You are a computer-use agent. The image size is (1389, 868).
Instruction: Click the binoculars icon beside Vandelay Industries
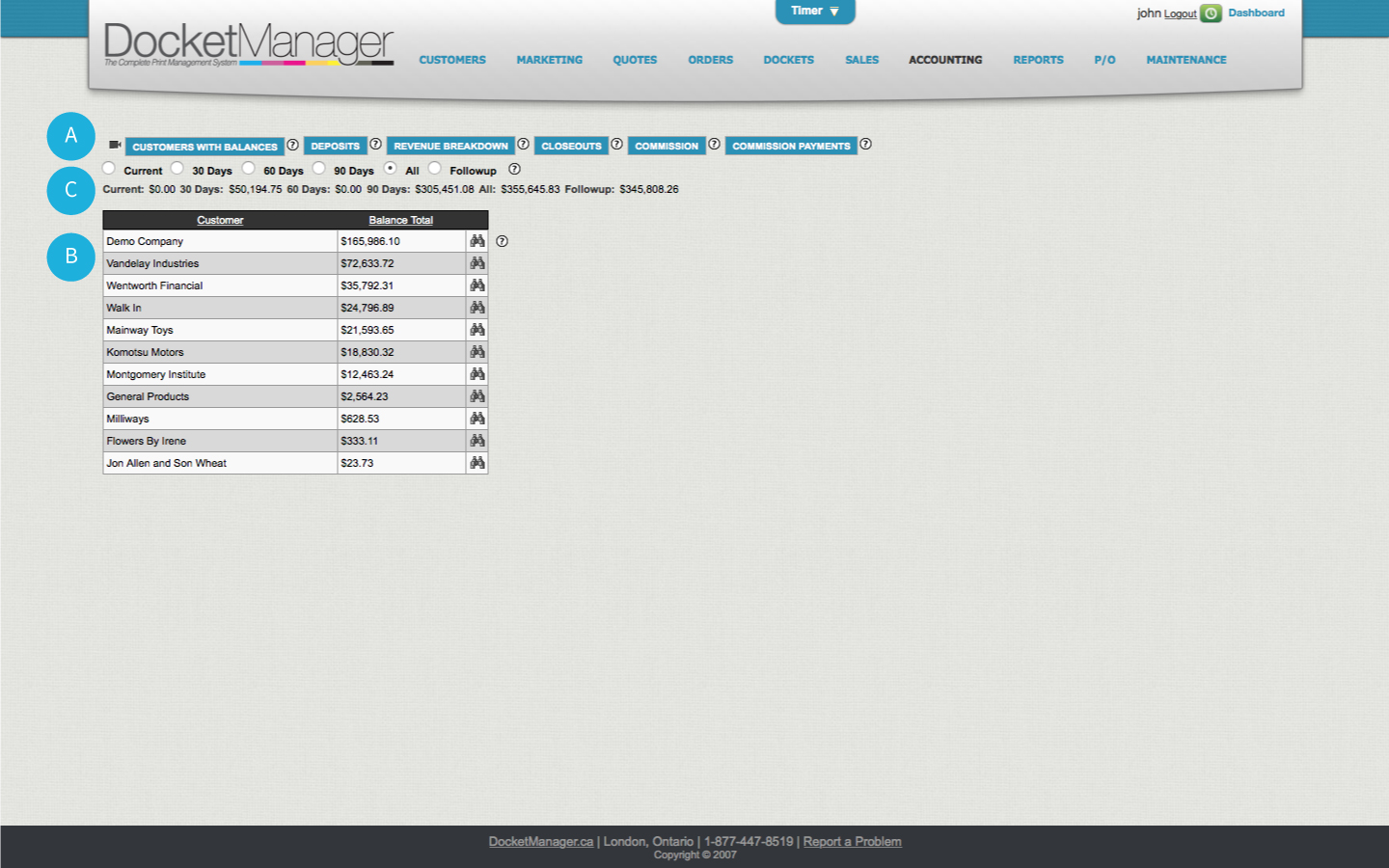click(x=477, y=262)
